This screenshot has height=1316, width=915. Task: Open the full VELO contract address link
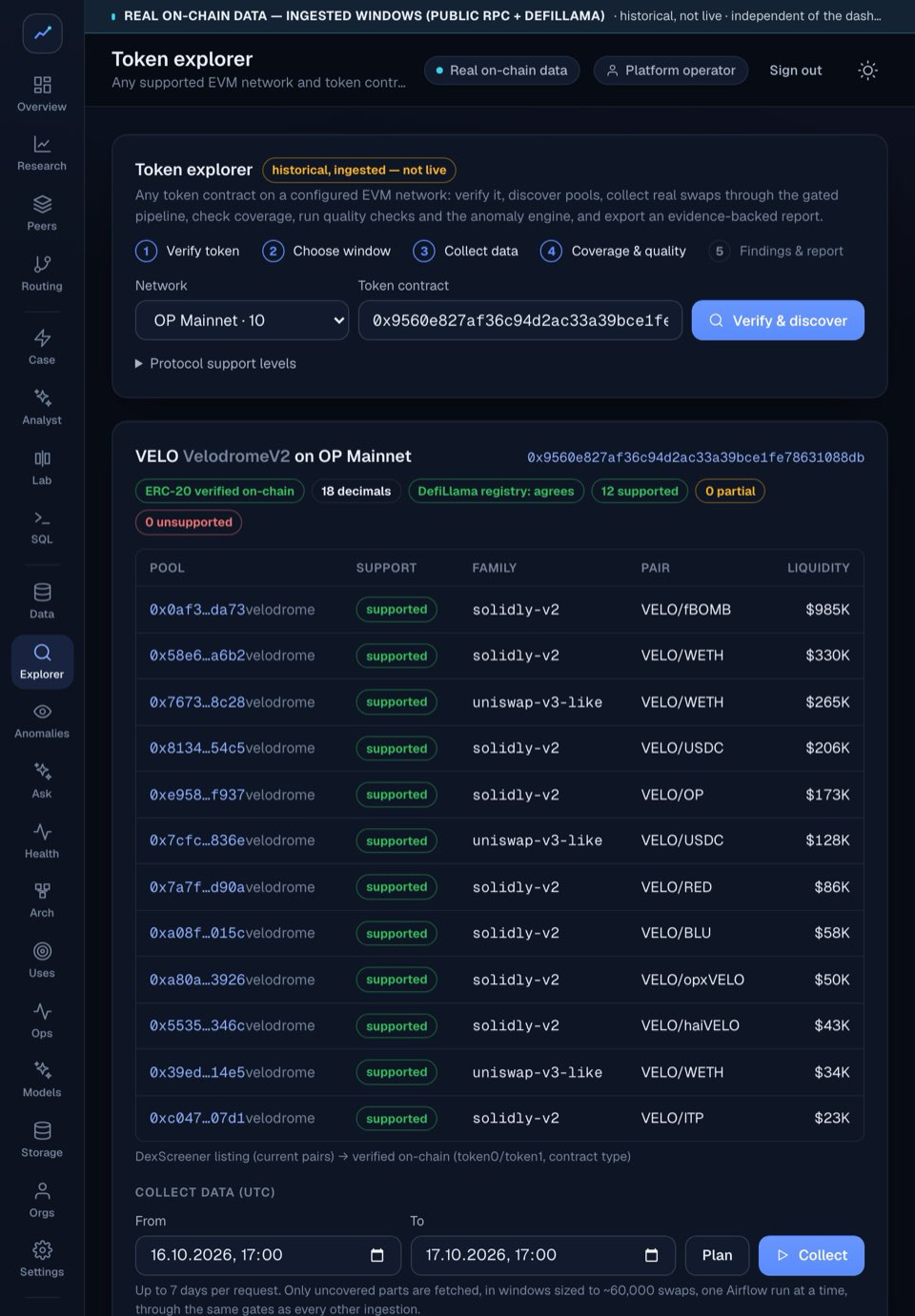[696, 457]
